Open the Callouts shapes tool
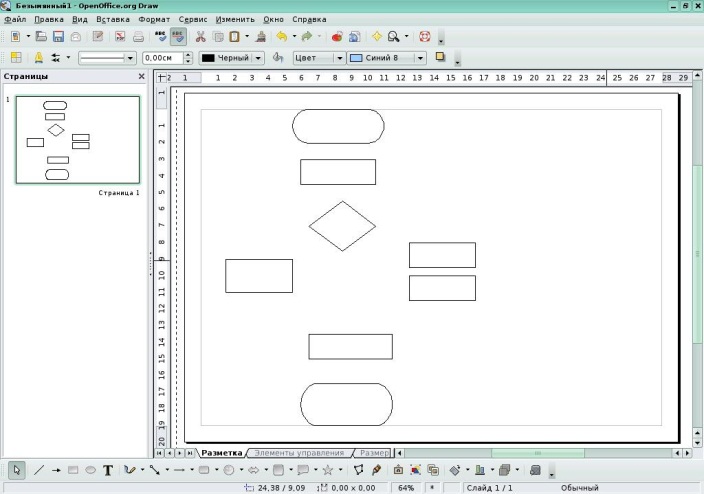 (304, 470)
